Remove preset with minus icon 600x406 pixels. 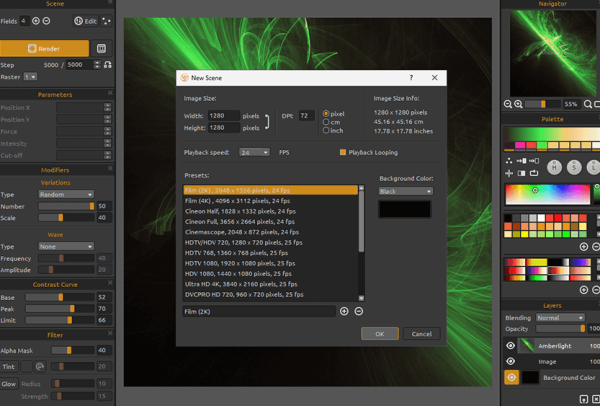(359, 311)
